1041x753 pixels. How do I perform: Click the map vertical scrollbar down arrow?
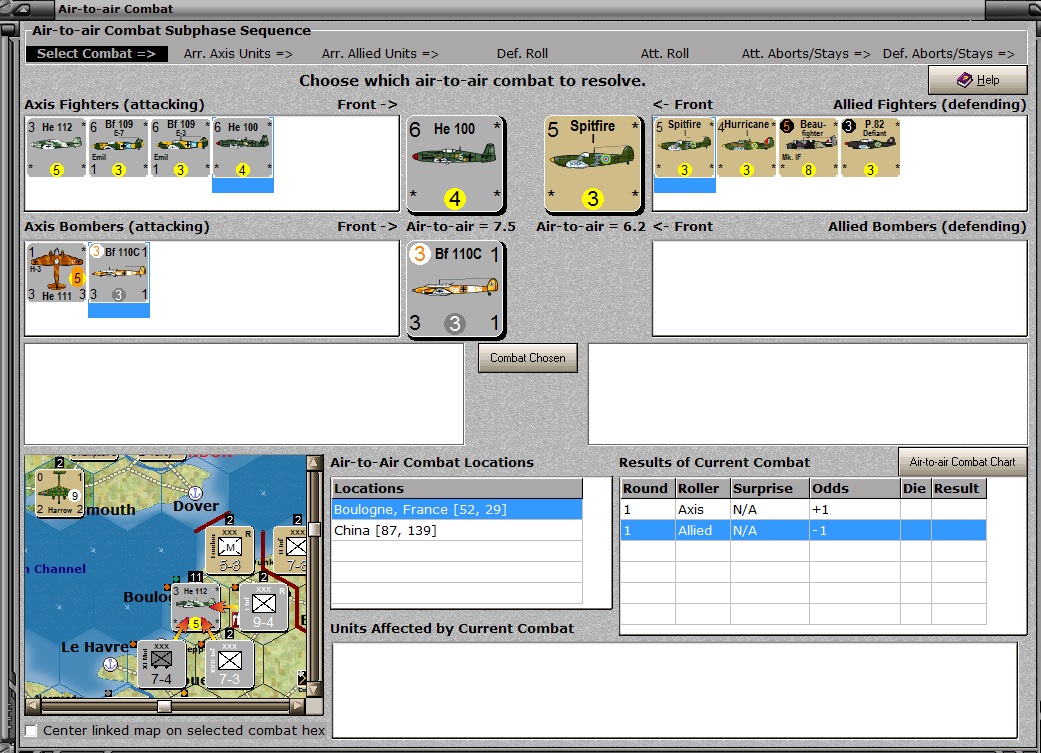315,689
